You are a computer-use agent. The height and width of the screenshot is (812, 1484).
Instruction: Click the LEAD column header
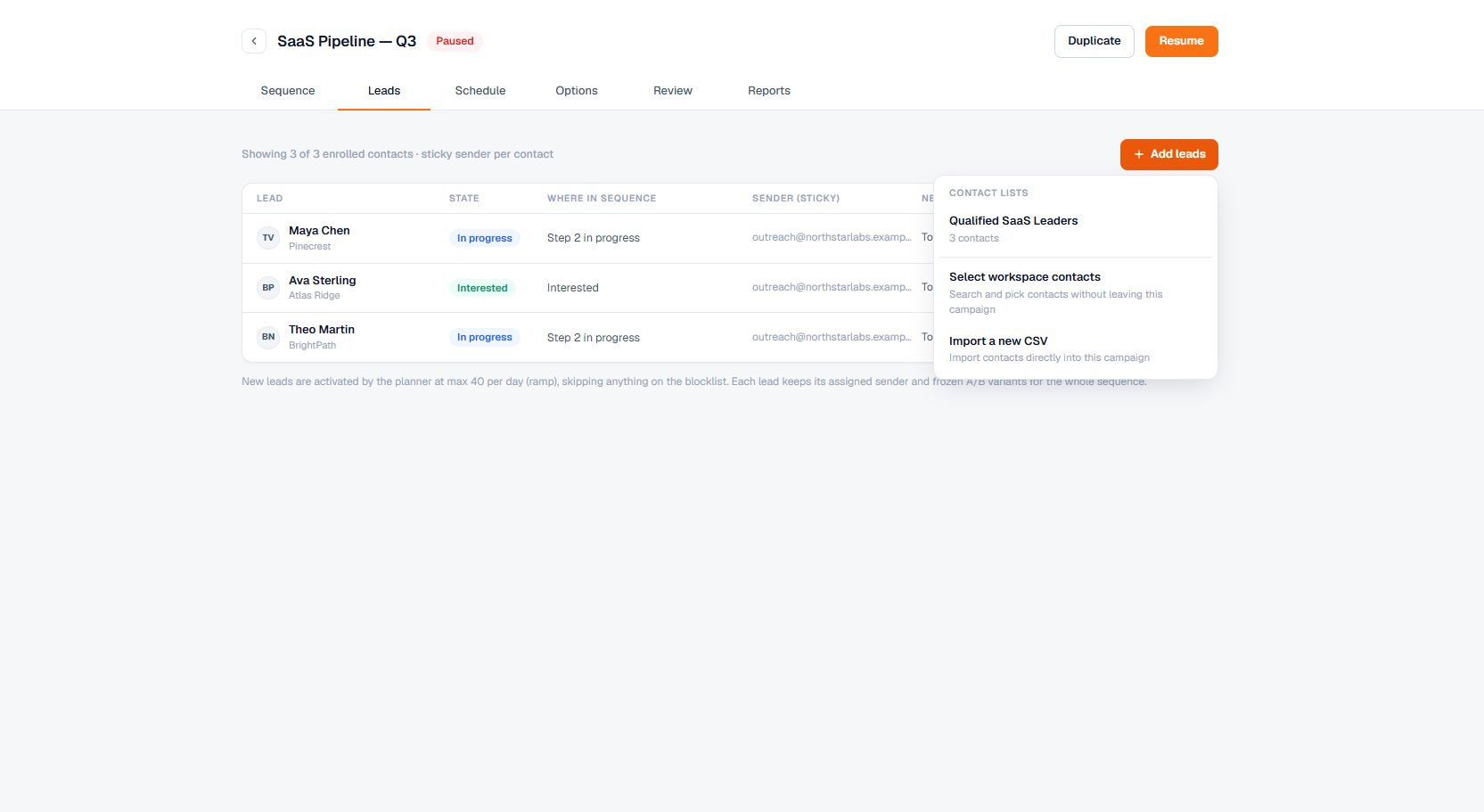(x=269, y=199)
